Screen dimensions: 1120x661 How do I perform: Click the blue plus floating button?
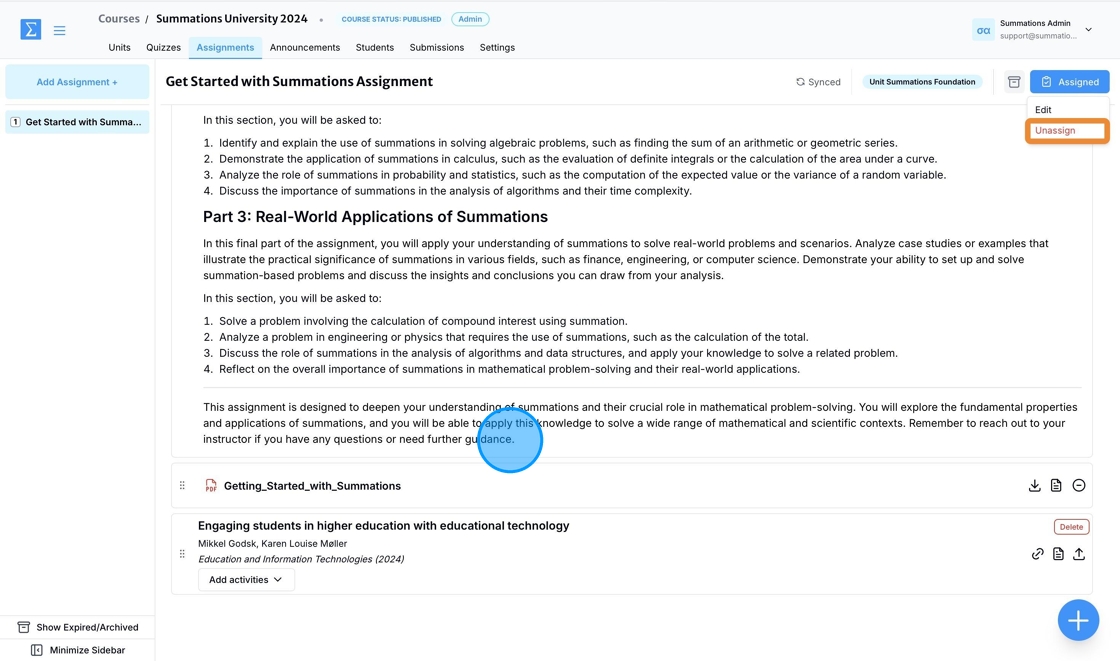pyautogui.click(x=1078, y=620)
